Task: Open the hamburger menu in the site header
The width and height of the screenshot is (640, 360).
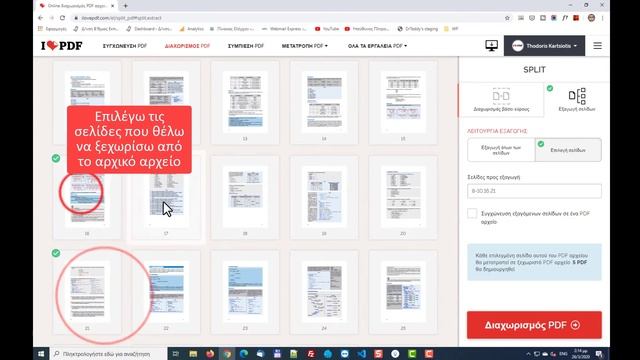Action: coord(597,46)
